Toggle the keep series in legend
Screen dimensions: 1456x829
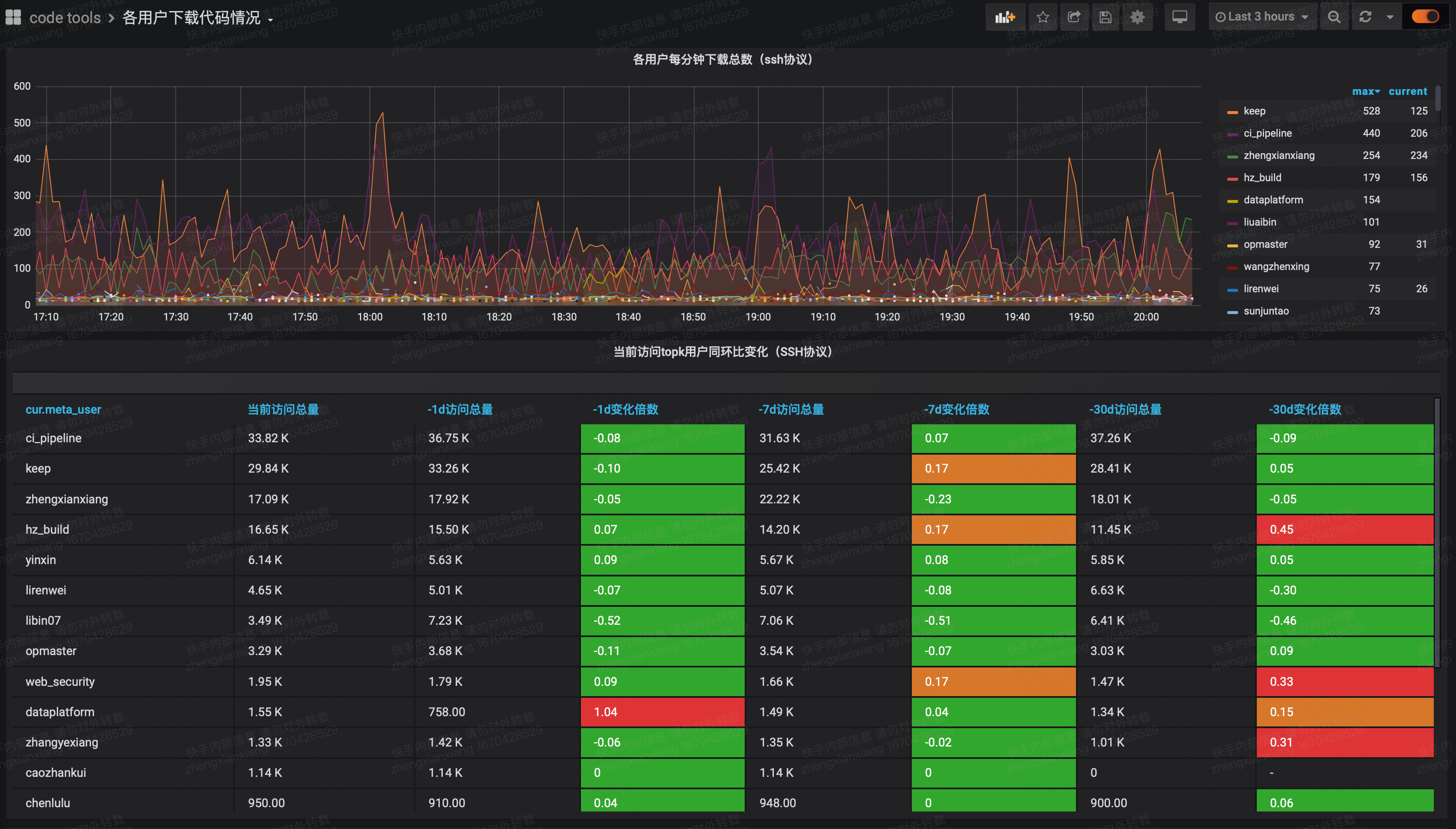pos(1254,111)
